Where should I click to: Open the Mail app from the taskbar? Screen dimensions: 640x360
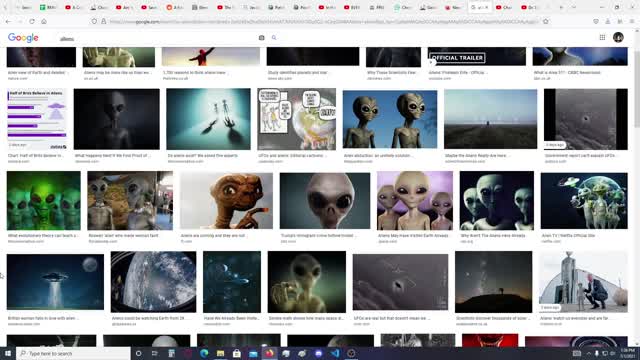point(253,353)
